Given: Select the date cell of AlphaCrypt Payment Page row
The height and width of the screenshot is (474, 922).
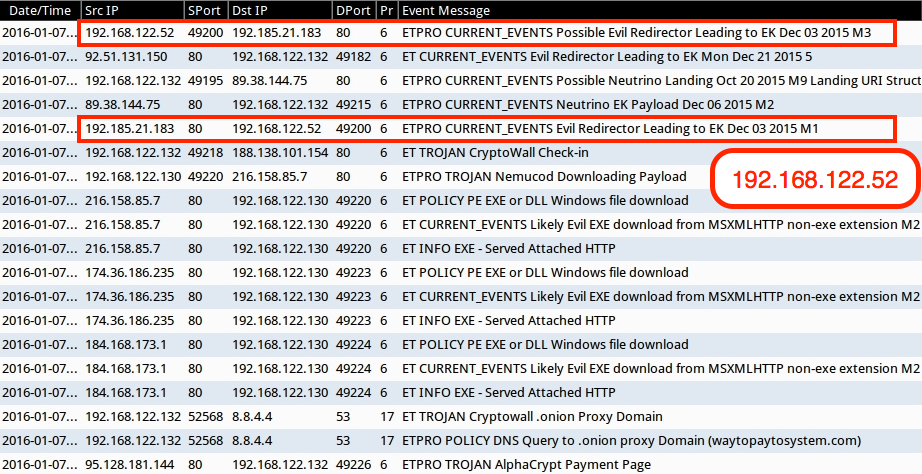Looking at the screenshot, I should point(39,465).
